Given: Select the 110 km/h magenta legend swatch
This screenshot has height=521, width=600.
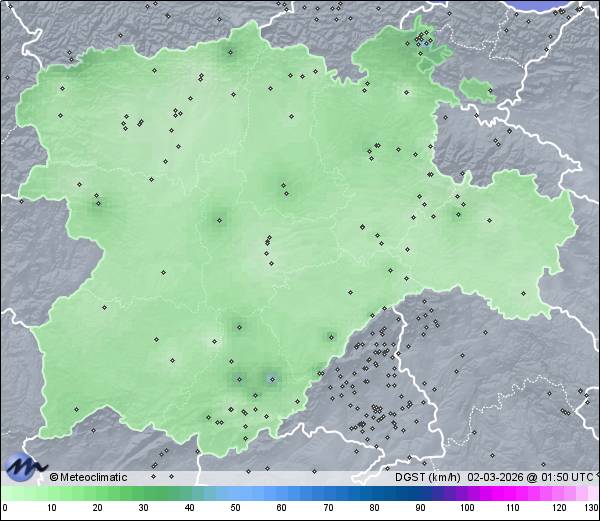Looking at the screenshot, I should point(512,493).
